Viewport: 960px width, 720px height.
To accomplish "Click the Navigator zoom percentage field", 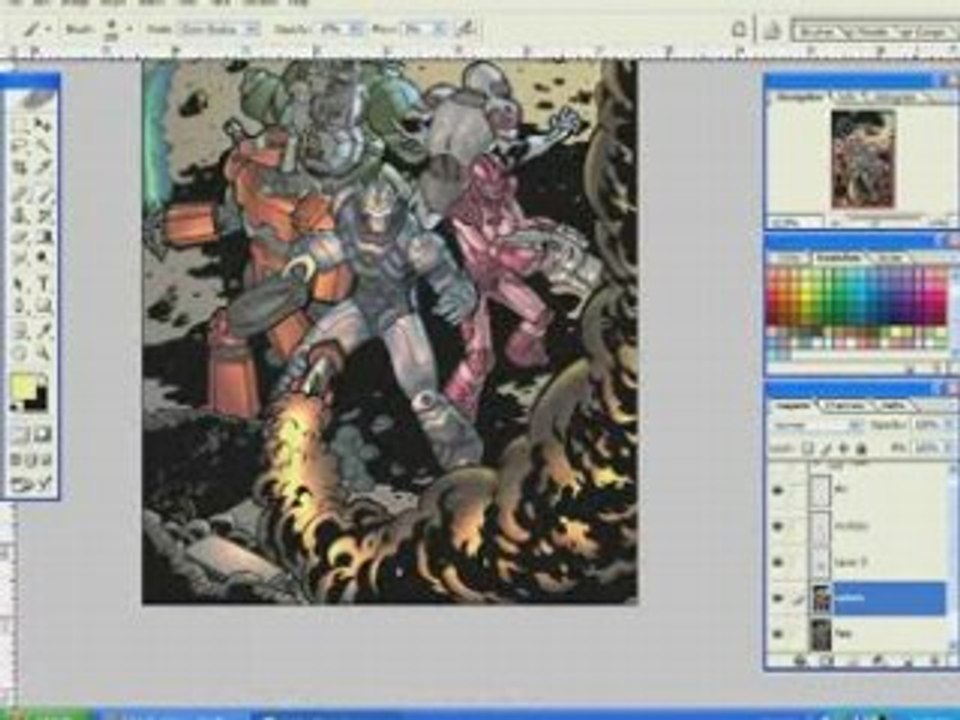I will [x=795, y=221].
